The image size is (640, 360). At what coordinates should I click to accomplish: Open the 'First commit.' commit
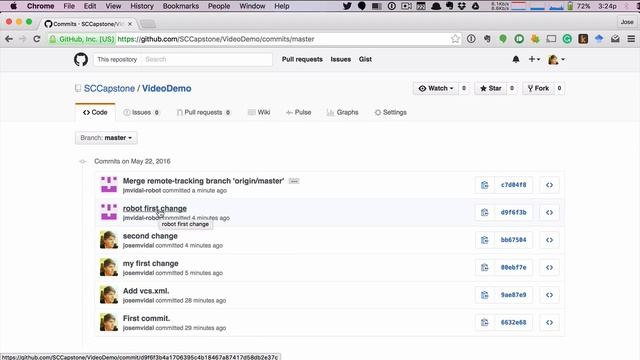[146, 318]
